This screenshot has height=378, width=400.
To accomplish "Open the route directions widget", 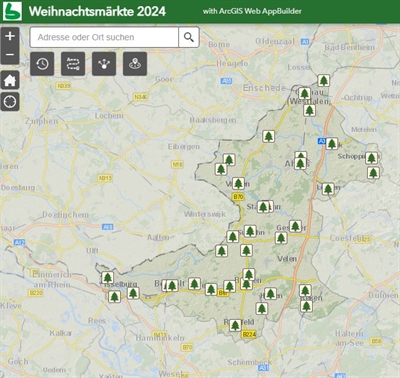I will point(73,64).
